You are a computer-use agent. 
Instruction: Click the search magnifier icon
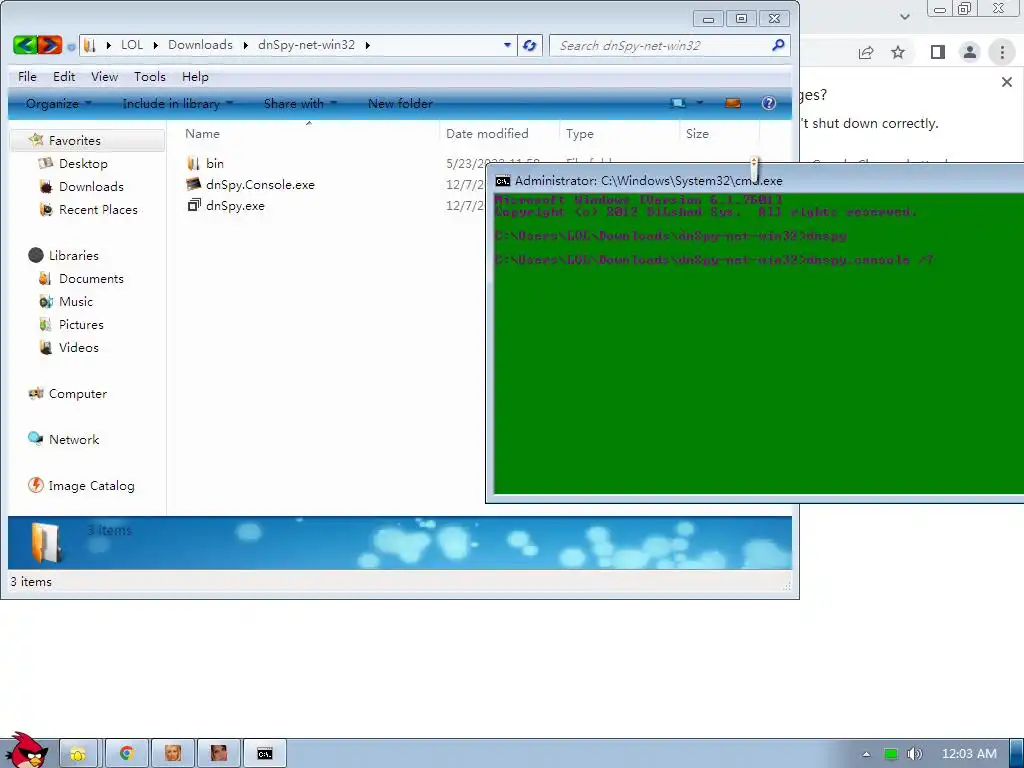click(778, 45)
